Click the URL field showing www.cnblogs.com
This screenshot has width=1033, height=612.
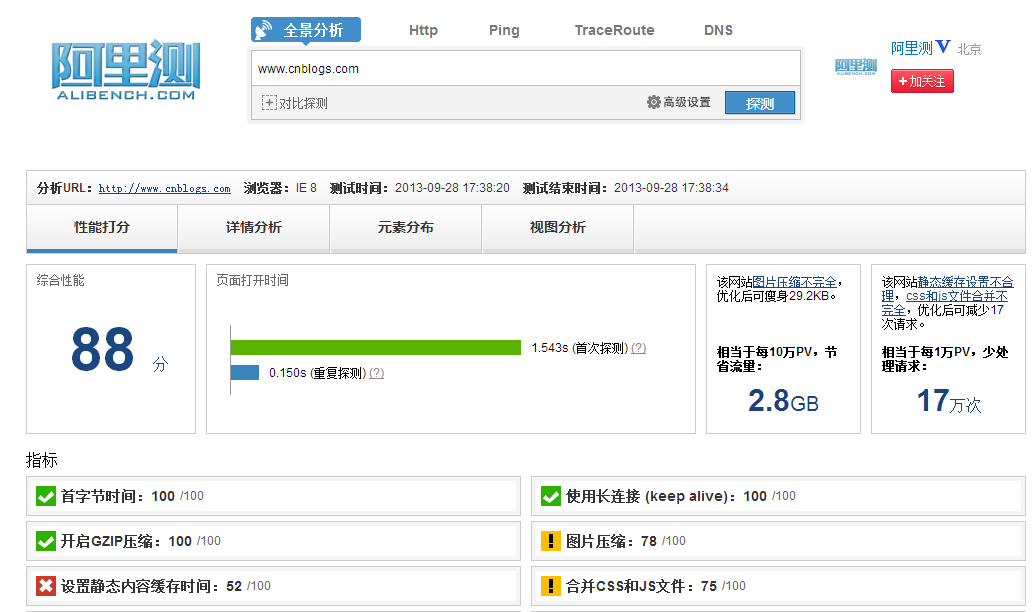coord(525,69)
